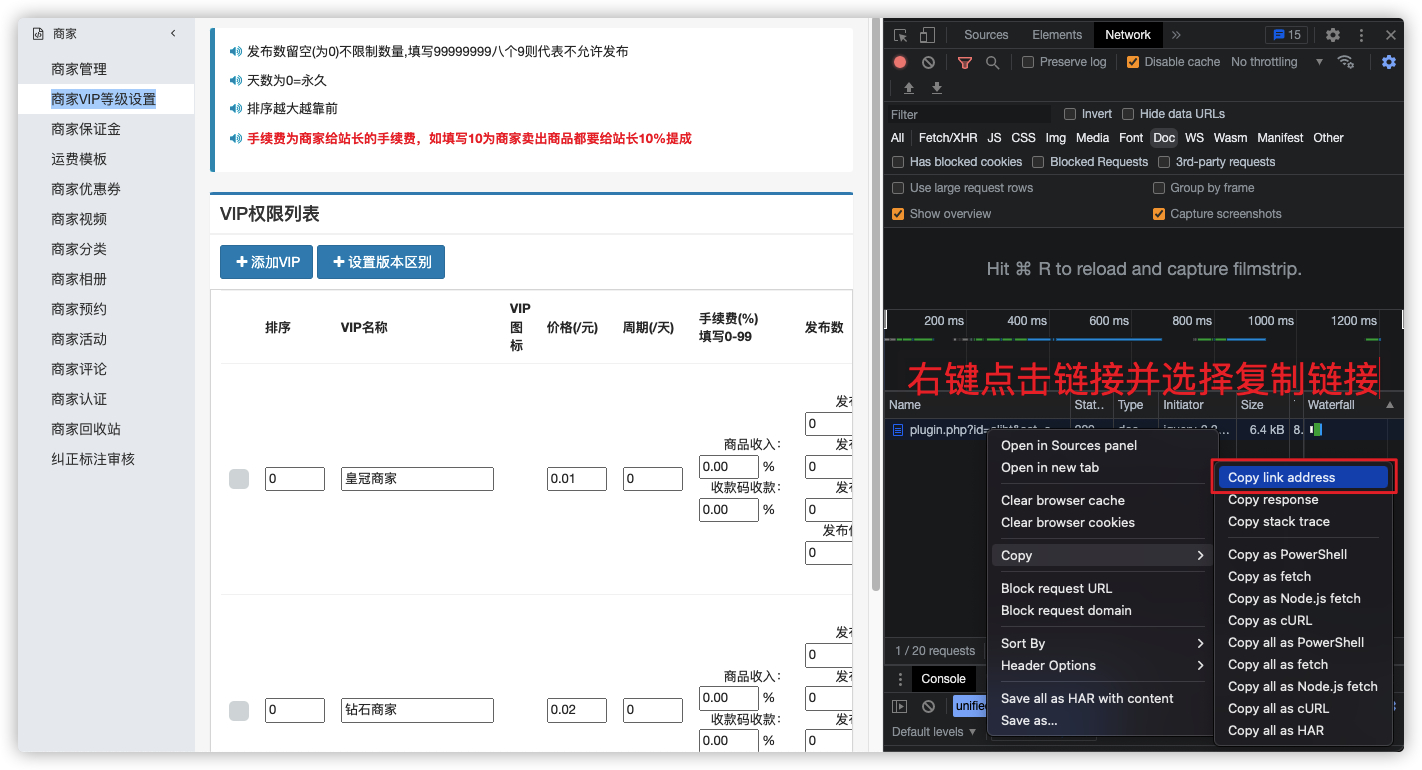Tick the Blocked Requests checkbox

pos(1038,162)
